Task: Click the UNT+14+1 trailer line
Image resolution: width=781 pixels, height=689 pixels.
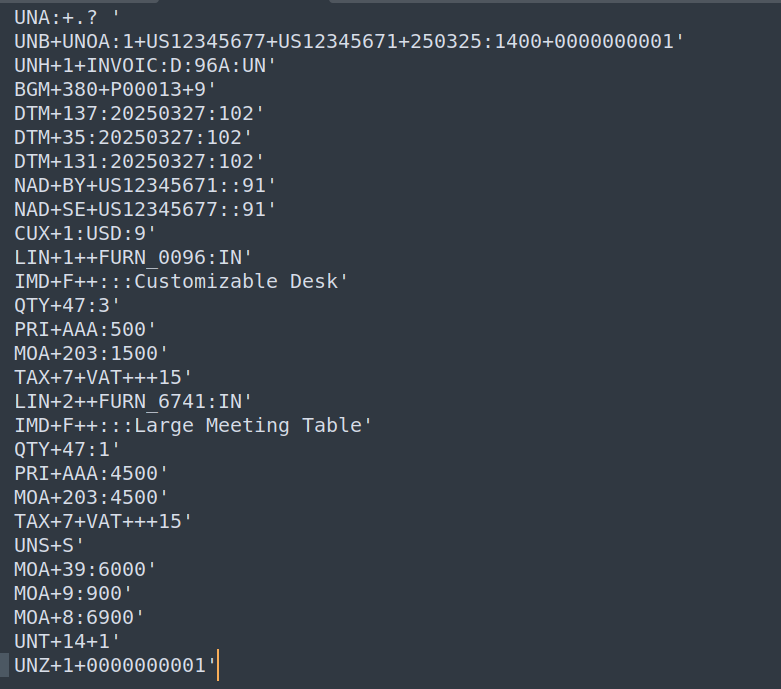Action: [x=67, y=642]
